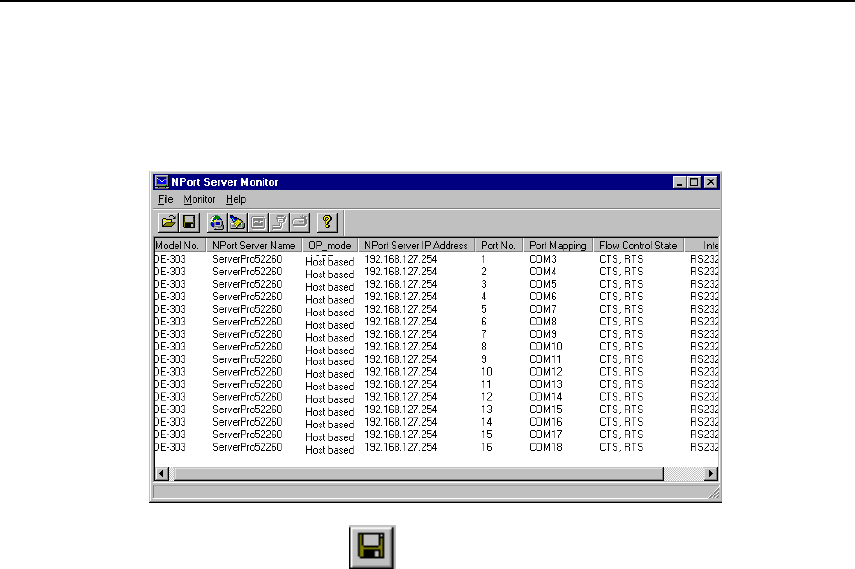Click Host based in the COM18 row
The image size is (855, 569).
(x=329, y=450)
